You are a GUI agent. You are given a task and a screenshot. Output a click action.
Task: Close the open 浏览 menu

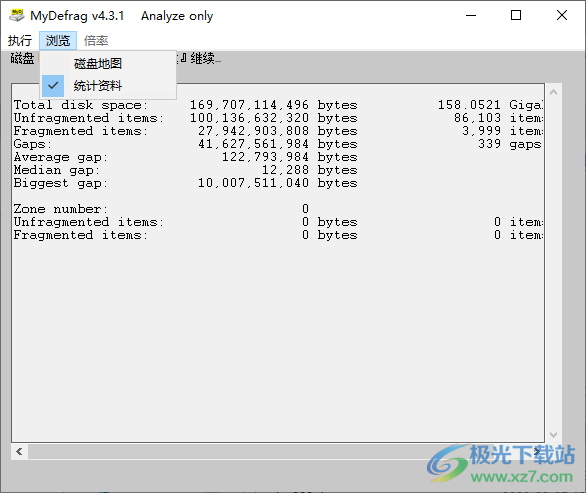(58, 40)
